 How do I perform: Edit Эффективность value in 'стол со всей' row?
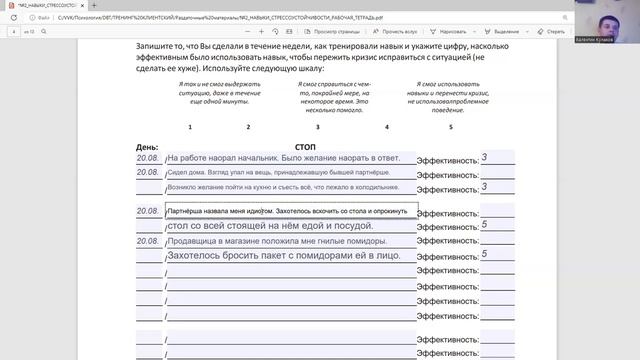tap(497, 225)
